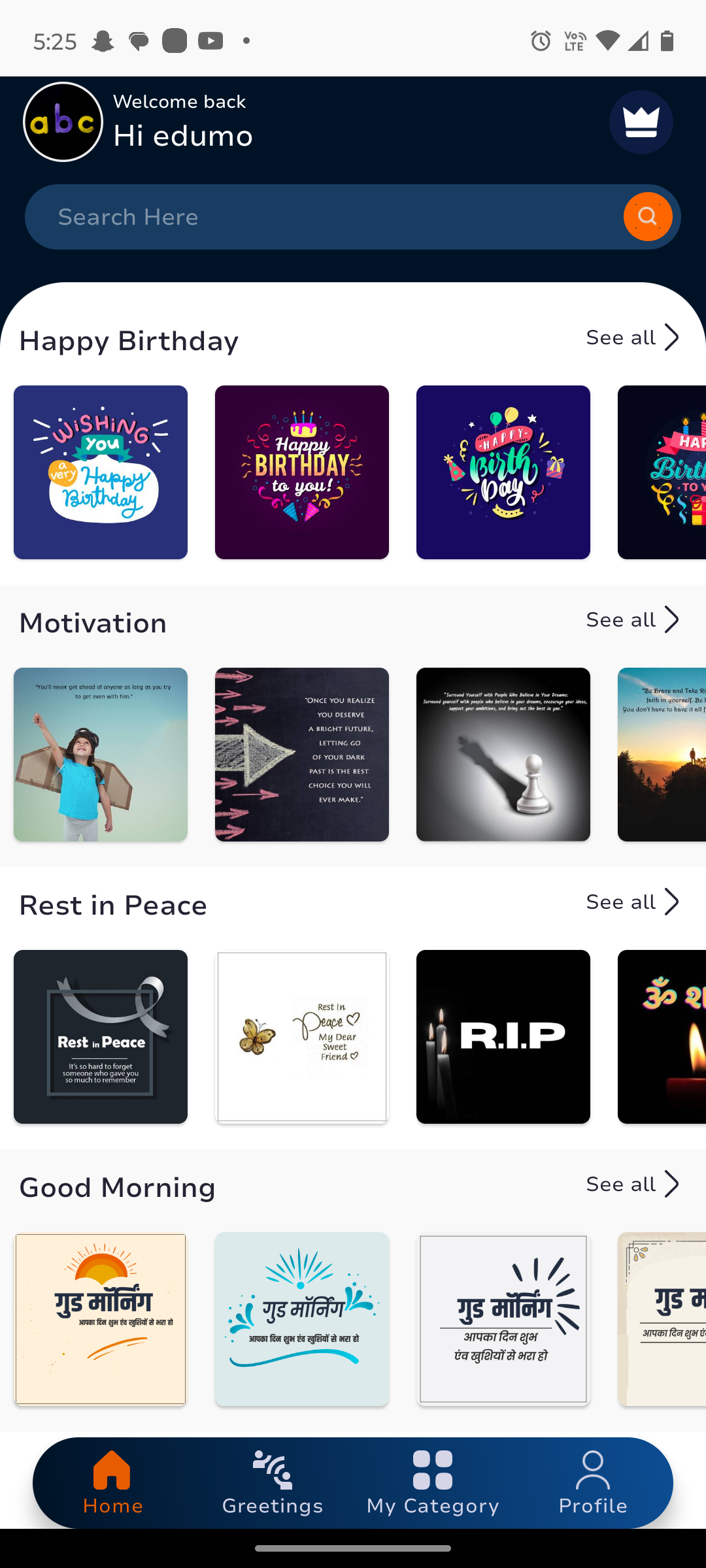Tap the premium crown icon

641,122
